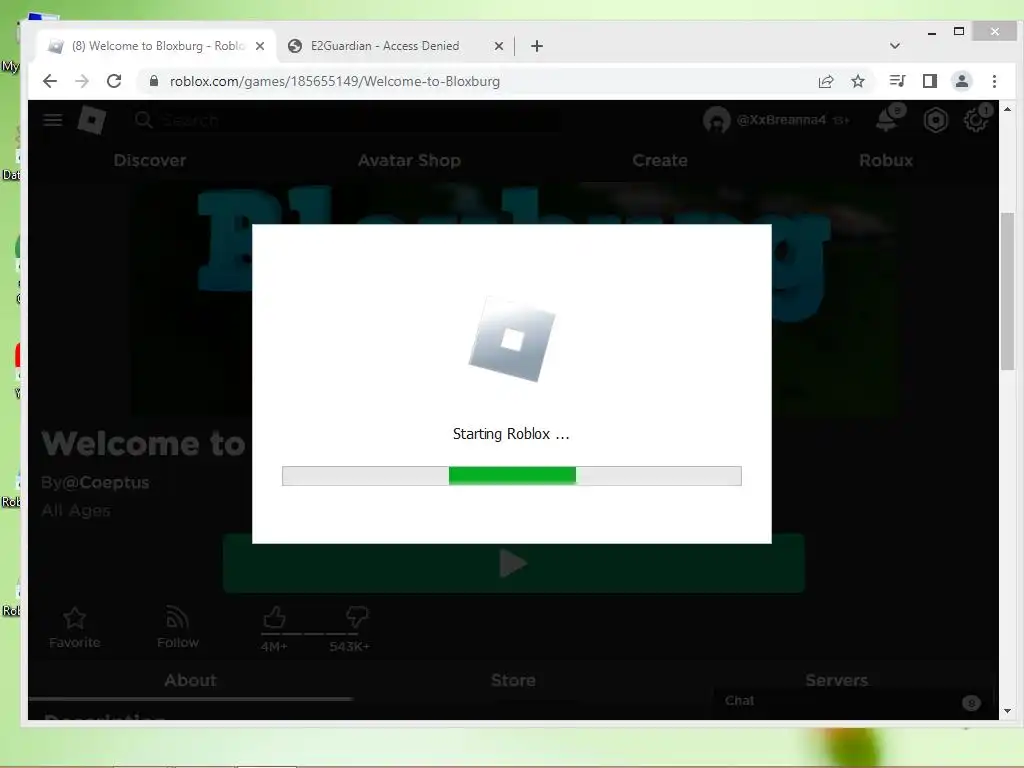Maximize the Chrome window
Viewport: 1024px width, 768px height.
(x=959, y=31)
